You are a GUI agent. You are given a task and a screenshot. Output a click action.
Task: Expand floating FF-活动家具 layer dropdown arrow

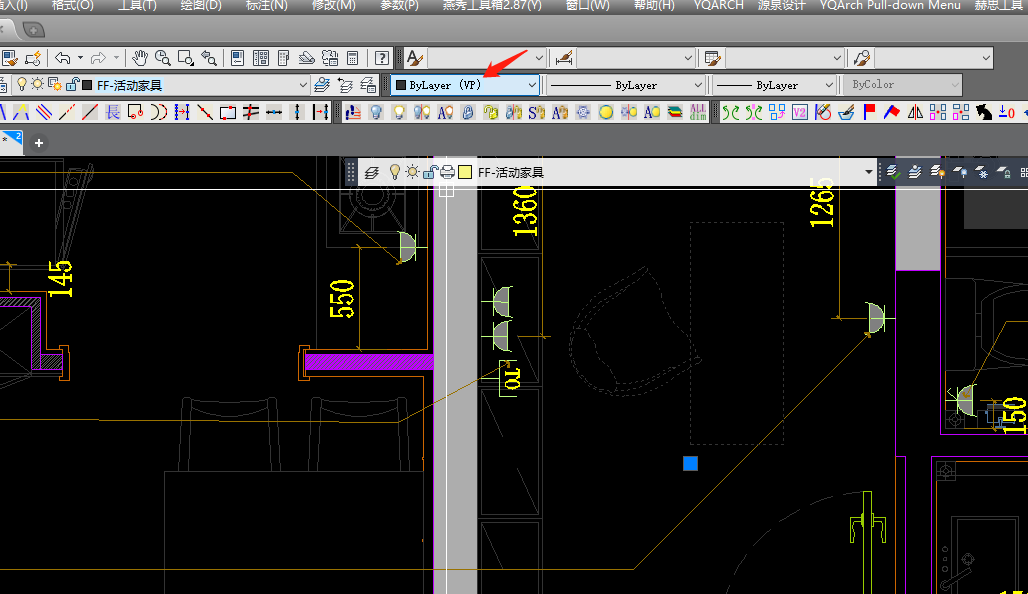click(x=869, y=172)
